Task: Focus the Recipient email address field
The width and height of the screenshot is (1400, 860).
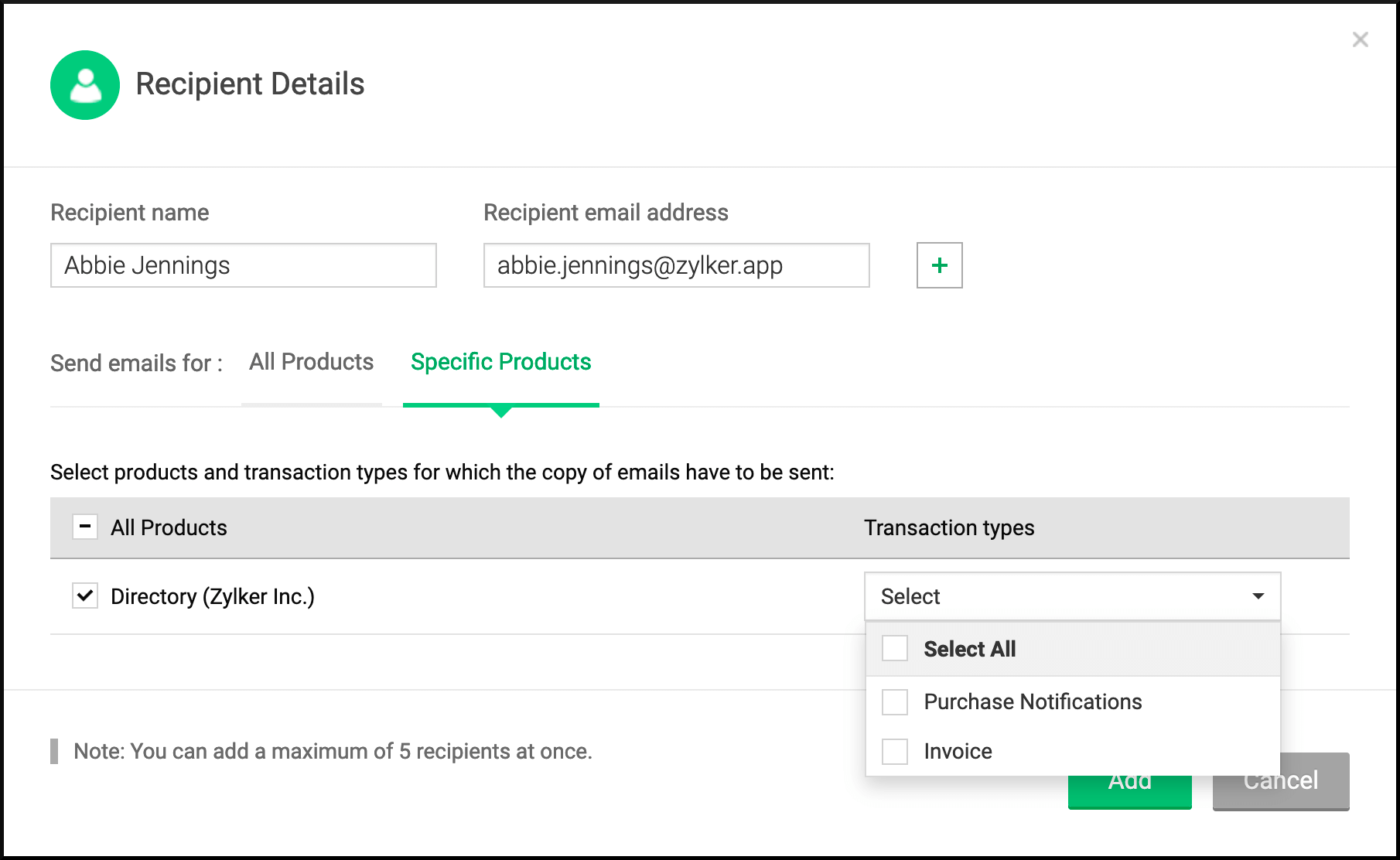Action: (x=676, y=265)
